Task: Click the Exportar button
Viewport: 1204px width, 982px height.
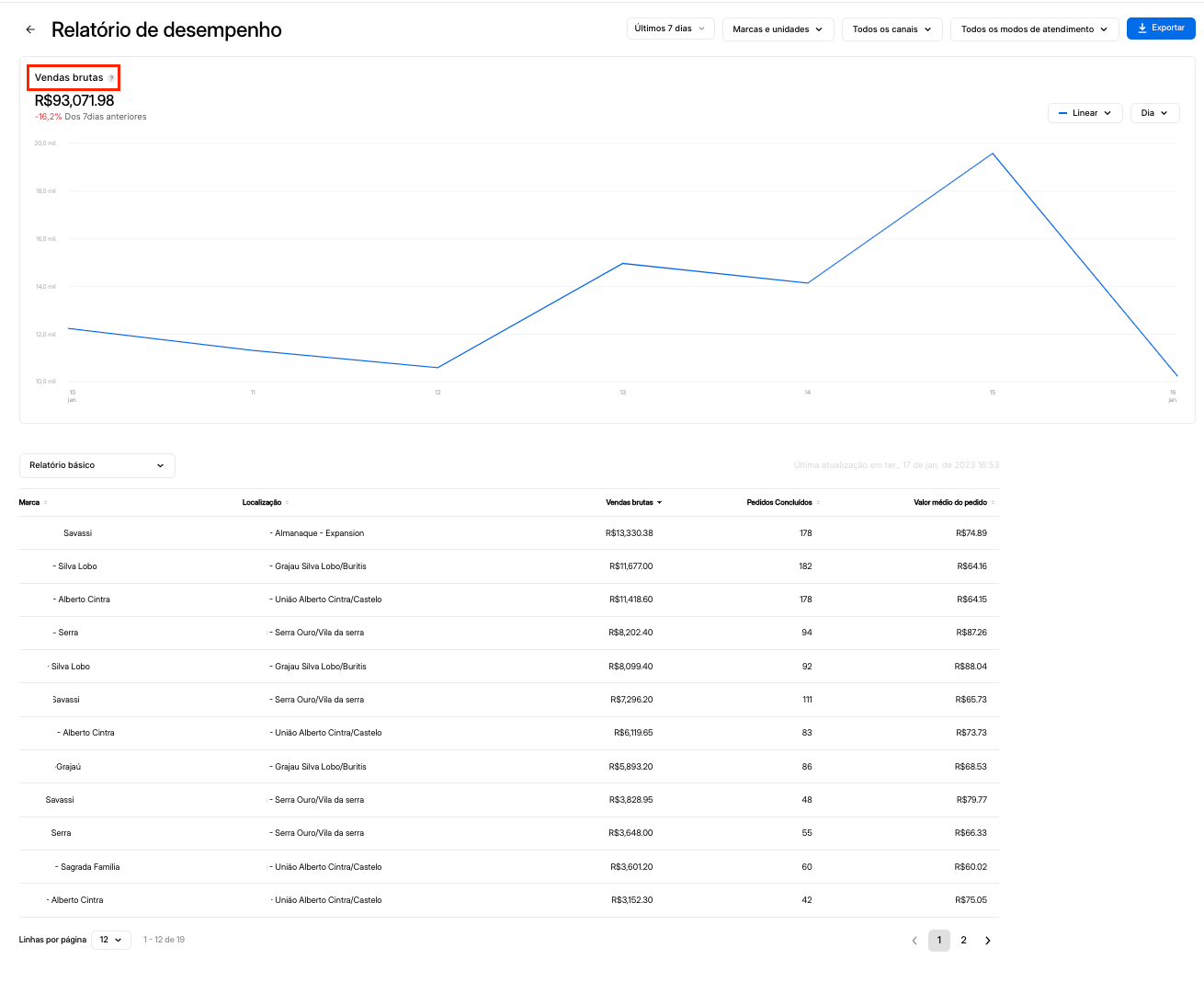Action: click(1161, 29)
